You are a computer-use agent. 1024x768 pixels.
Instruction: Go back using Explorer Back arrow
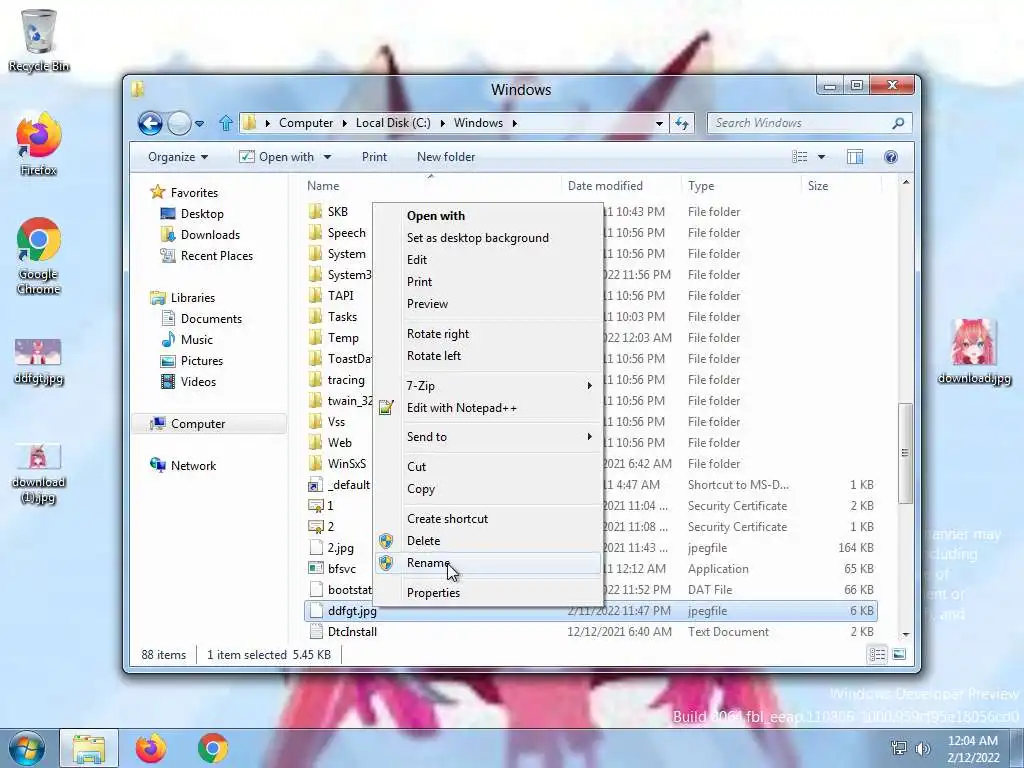150,123
